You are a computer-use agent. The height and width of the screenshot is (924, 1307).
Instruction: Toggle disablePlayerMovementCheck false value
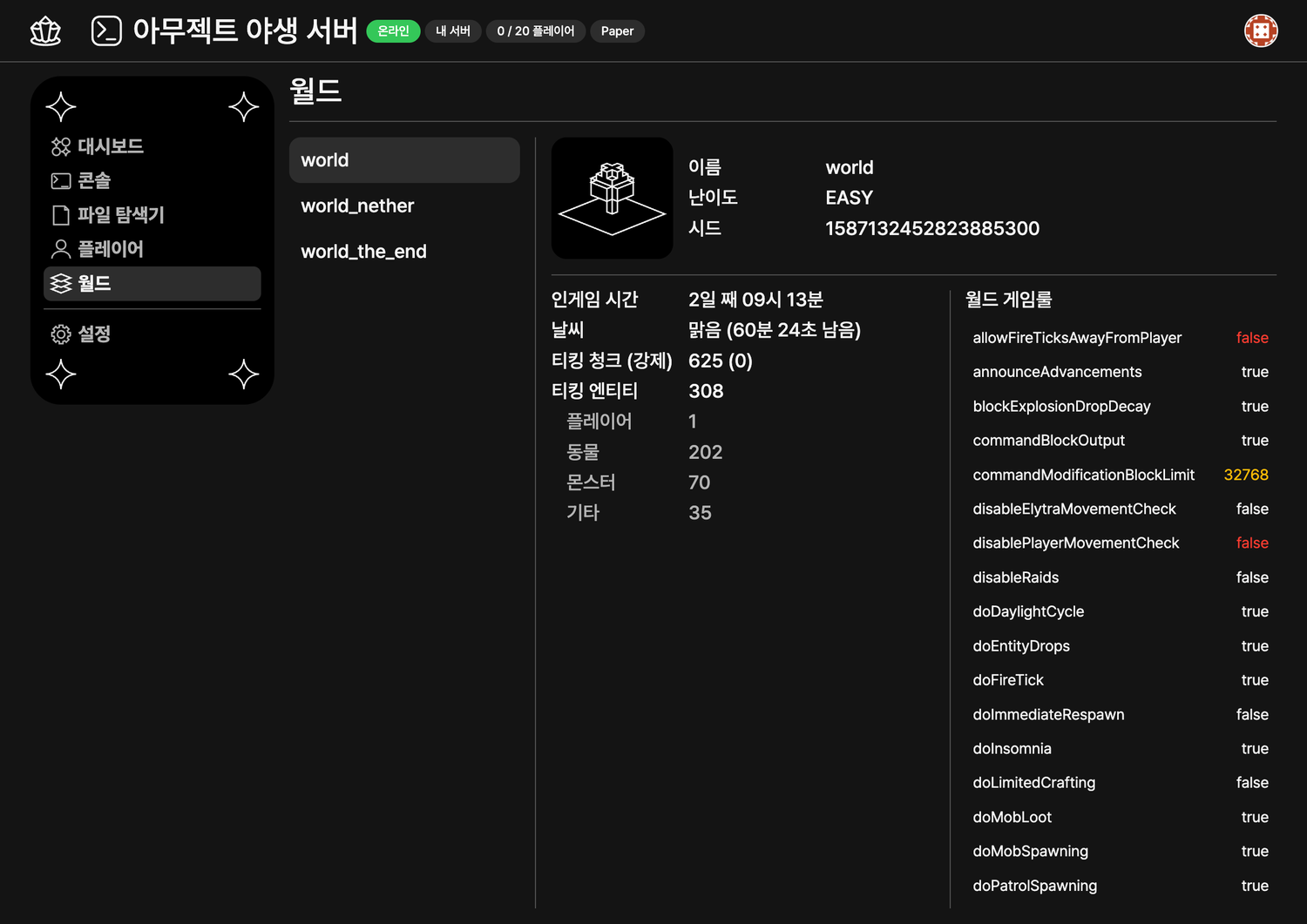[1251, 543]
